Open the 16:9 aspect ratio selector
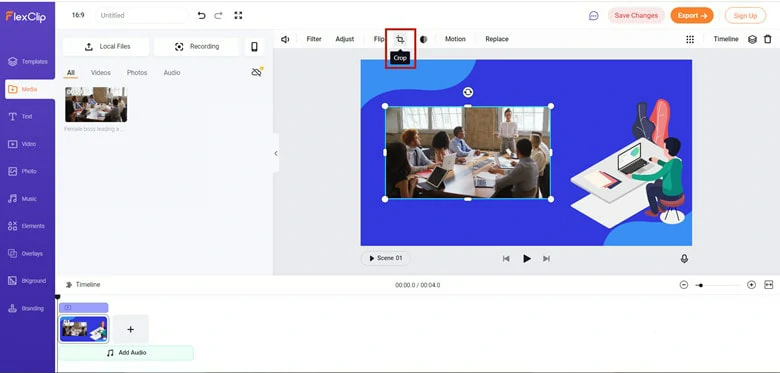 pos(78,15)
